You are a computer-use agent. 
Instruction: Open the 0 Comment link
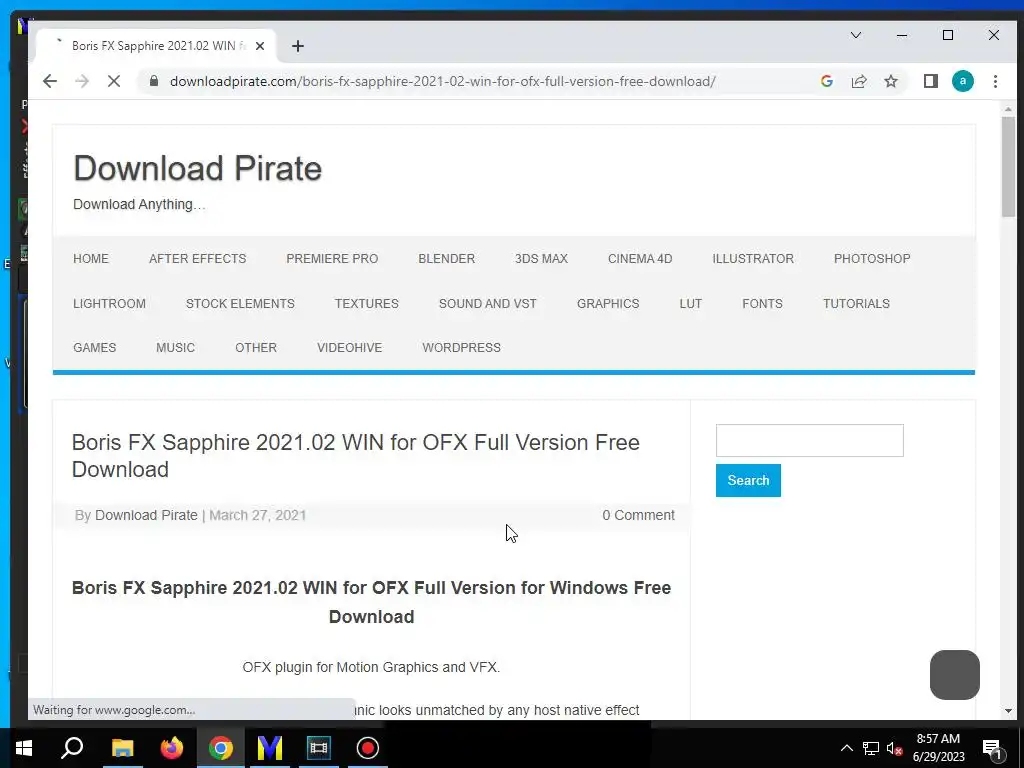[x=638, y=515]
